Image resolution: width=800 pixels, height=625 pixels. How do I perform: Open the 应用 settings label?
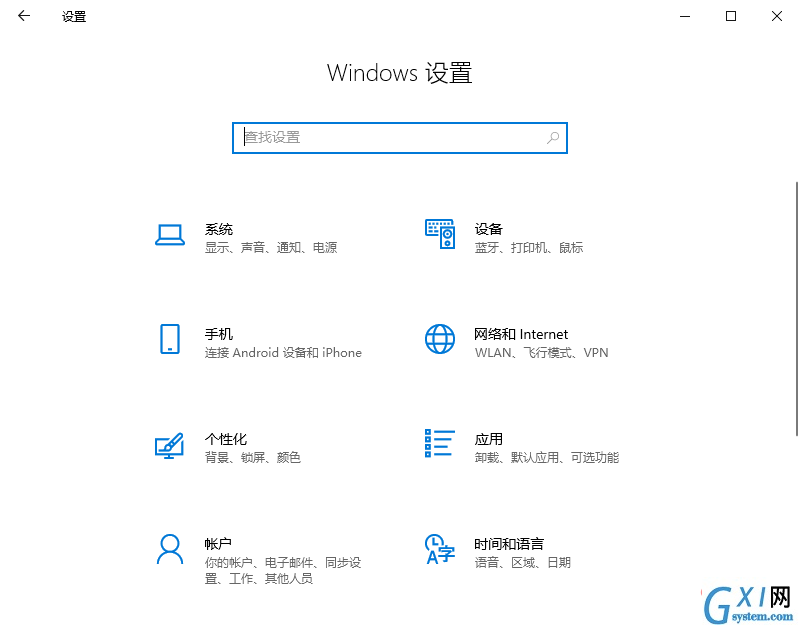[489, 439]
